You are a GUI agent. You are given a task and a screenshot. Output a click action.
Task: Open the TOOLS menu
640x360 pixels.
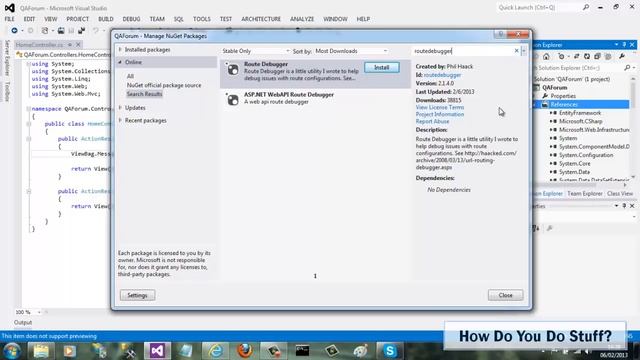tap(202, 19)
